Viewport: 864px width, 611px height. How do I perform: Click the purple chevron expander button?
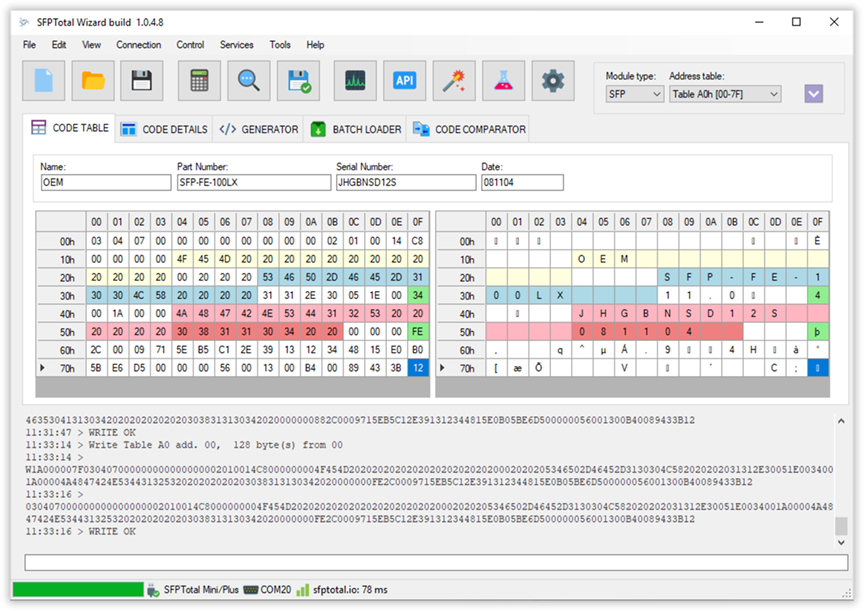pyautogui.click(x=814, y=94)
